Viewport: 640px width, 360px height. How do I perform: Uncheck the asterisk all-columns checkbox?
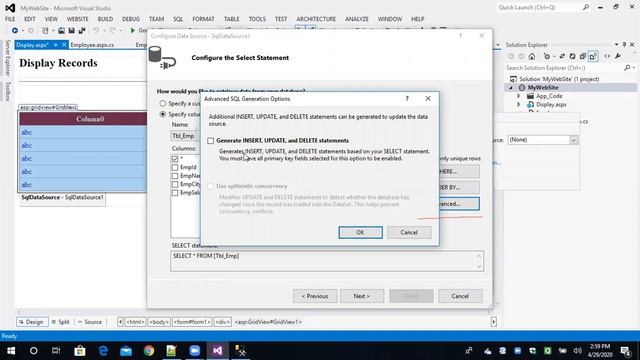[x=175, y=159]
